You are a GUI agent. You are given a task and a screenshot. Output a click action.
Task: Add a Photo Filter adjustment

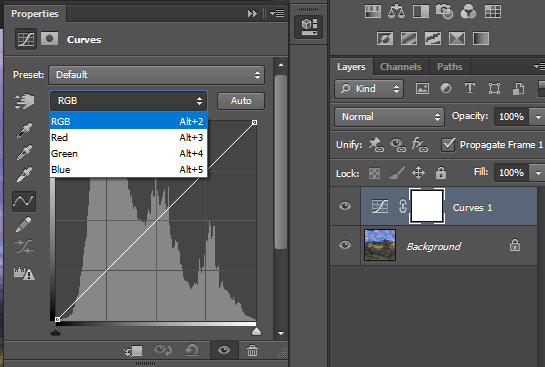pyautogui.click(x=445, y=11)
